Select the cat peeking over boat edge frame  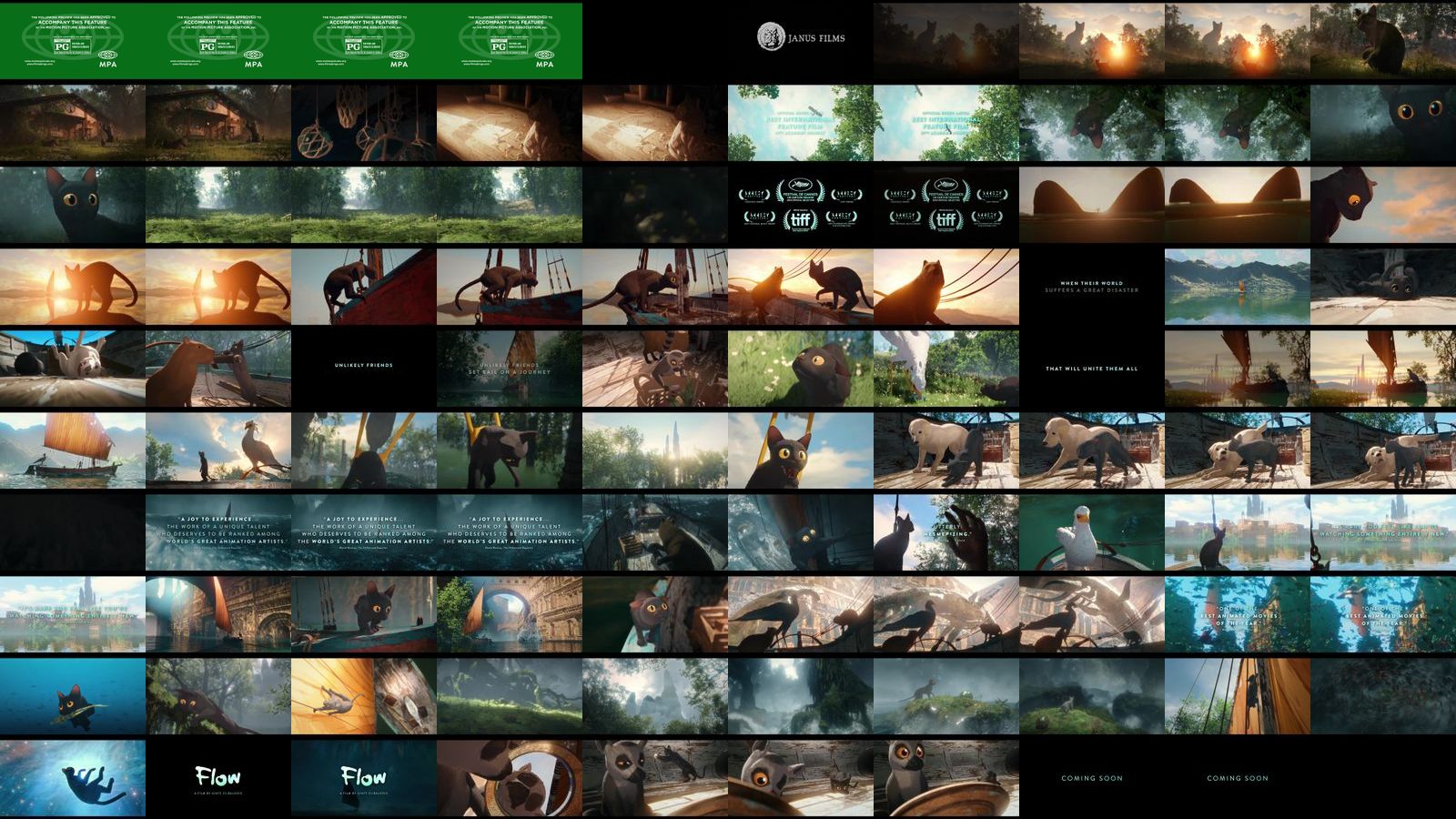tap(364, 614)
